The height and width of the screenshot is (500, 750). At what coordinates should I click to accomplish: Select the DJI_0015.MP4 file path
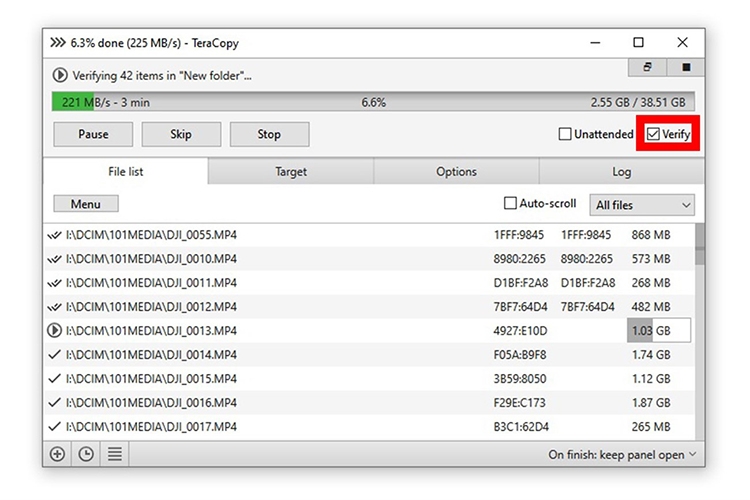[151, 378]
